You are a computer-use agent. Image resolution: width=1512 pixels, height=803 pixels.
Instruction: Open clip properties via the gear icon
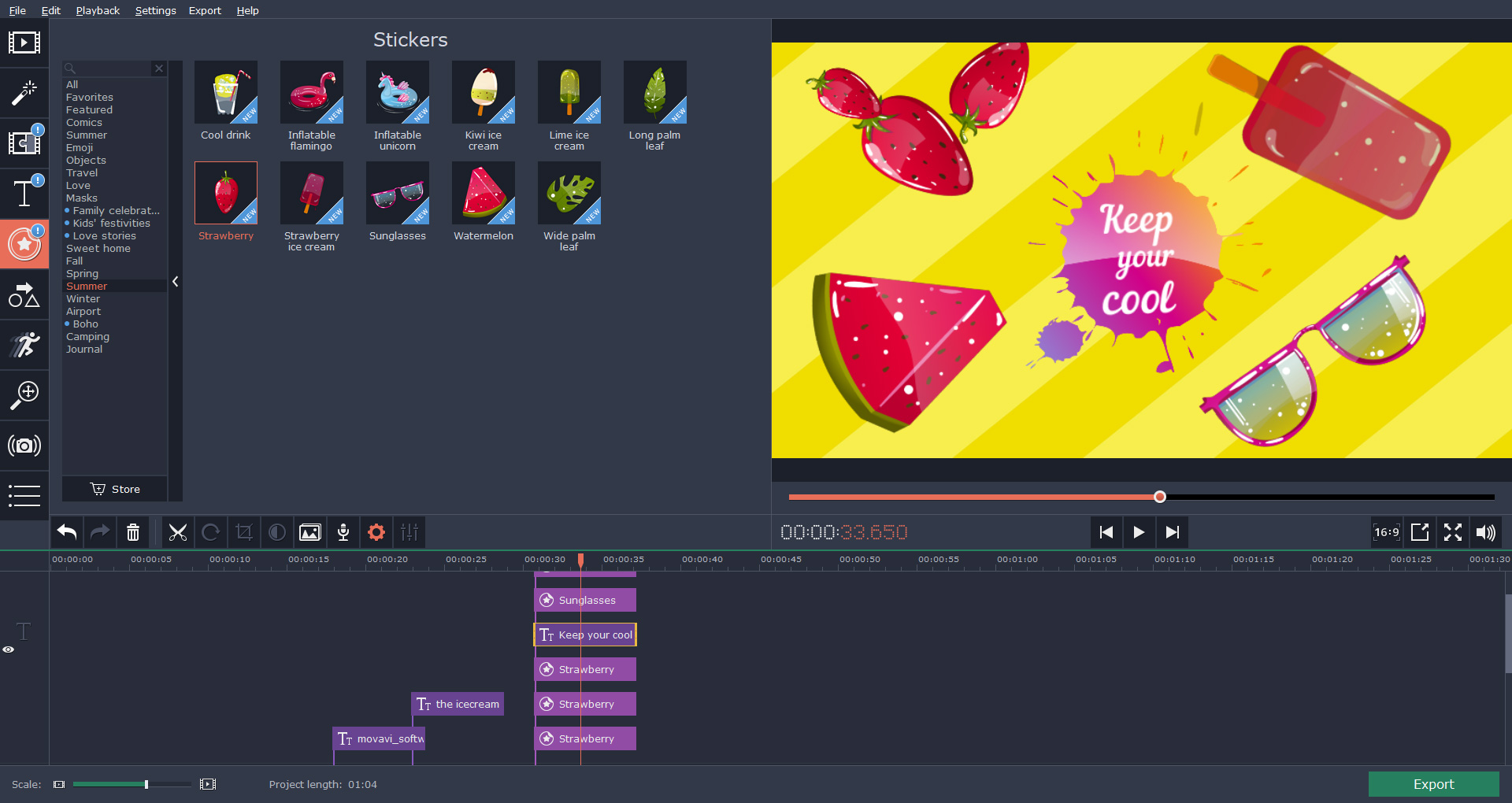376,532
